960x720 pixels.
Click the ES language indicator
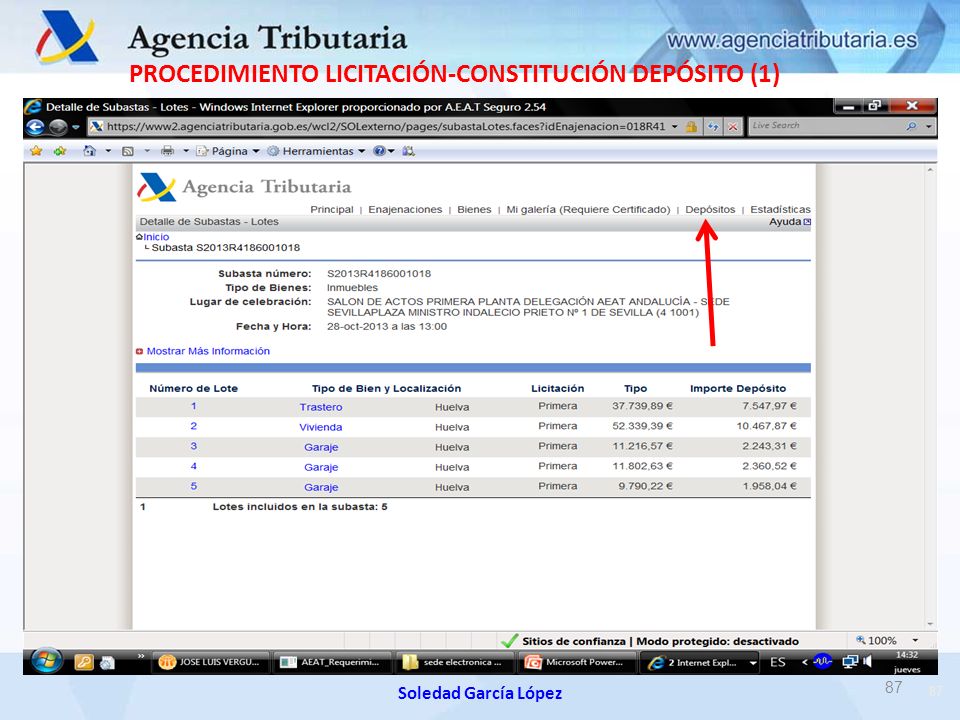click(778, 662)
